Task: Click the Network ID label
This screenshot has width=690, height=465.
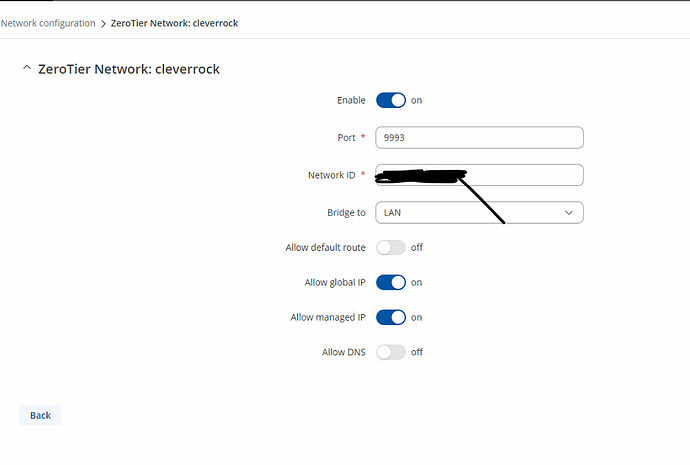Action: [x=331, y=175]
